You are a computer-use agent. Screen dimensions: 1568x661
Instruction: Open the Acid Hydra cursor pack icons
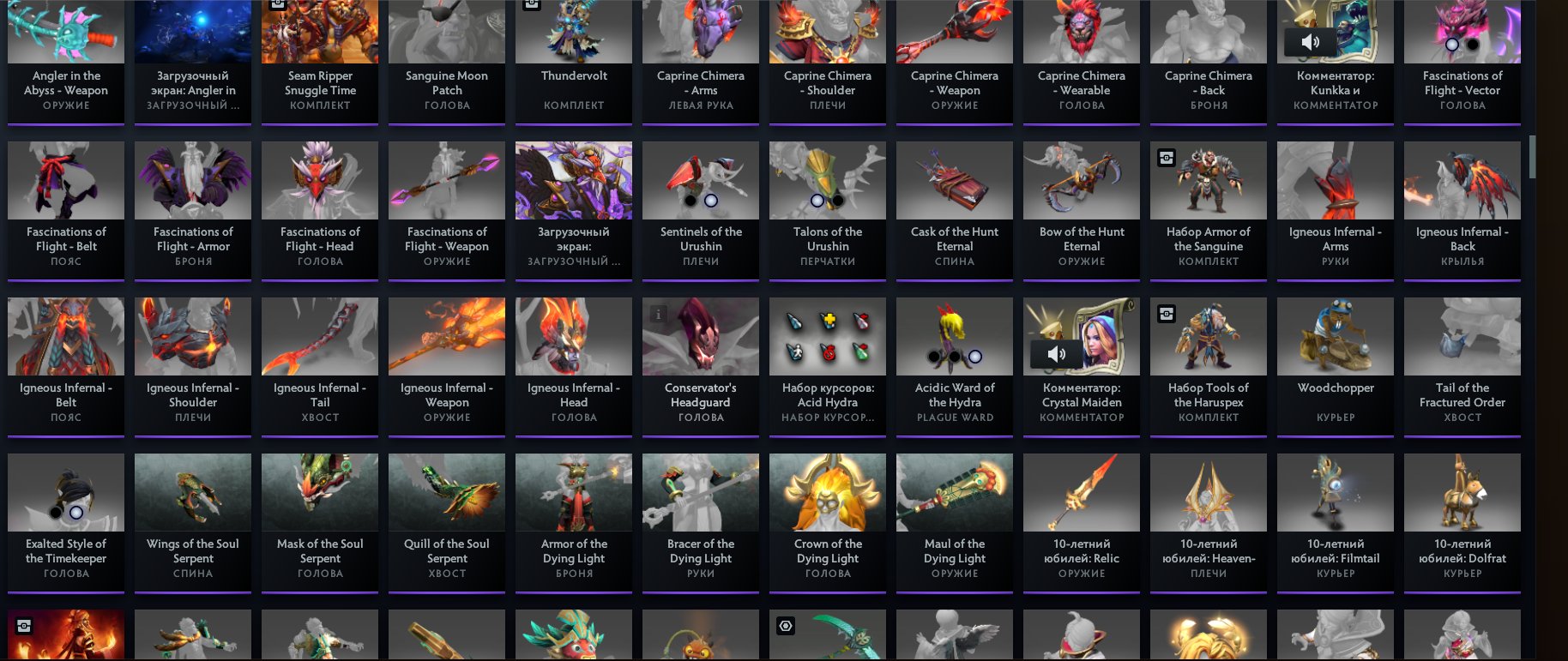828,336
